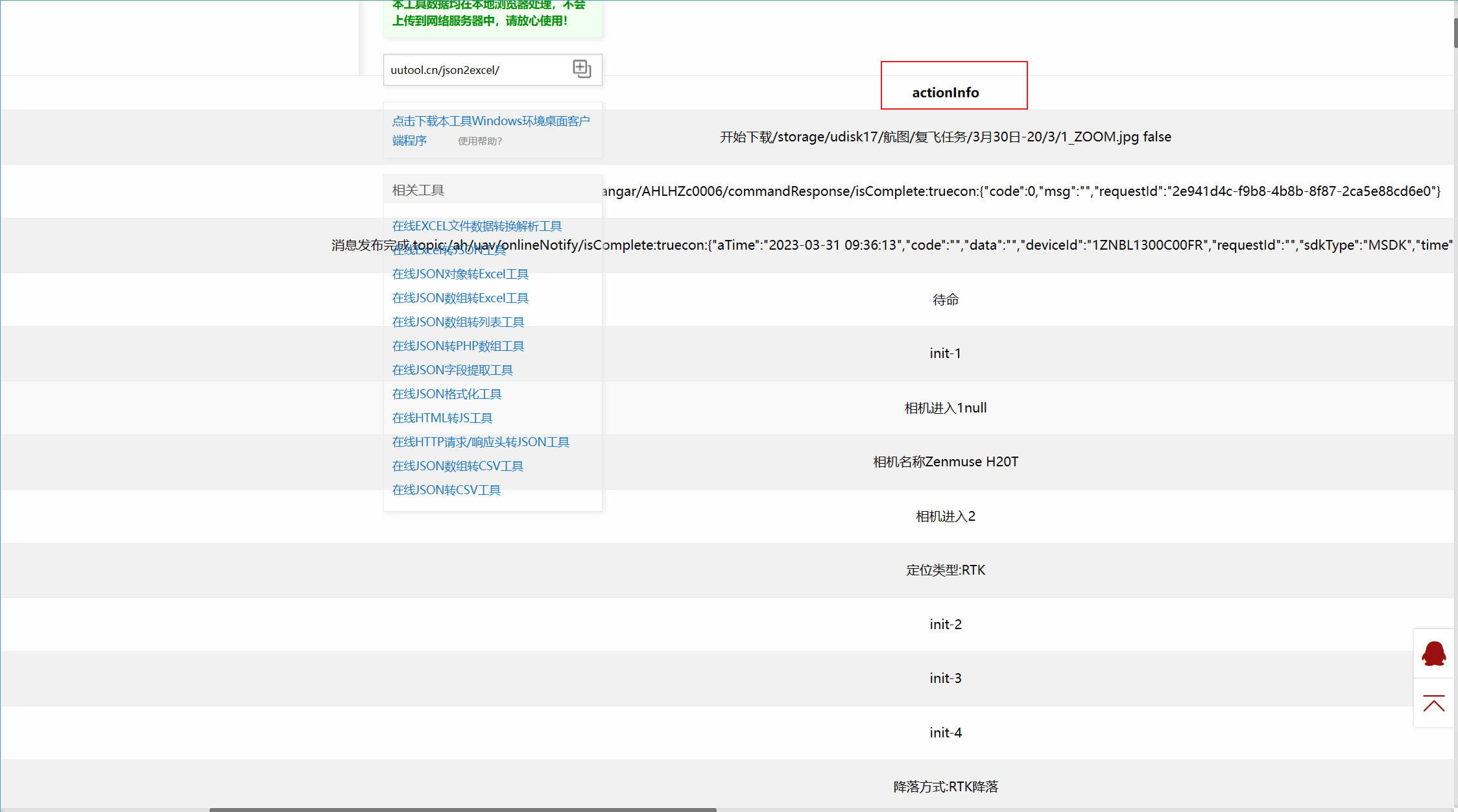Open 在线EXCEL文件数据转换解析工具 link
1458x812 pixels.
point(477,226)
